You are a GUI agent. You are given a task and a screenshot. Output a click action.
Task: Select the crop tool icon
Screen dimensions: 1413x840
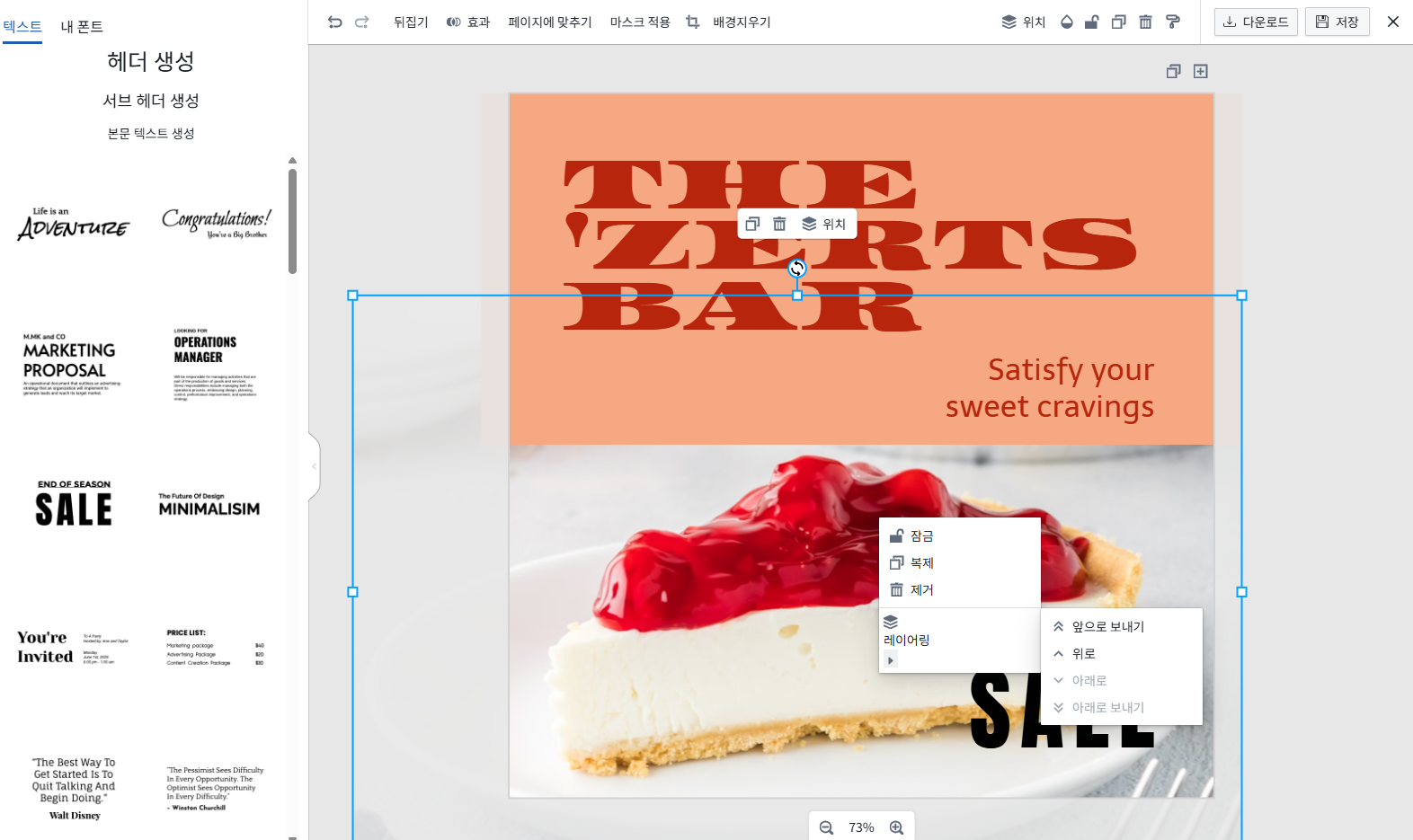[692, 22]
